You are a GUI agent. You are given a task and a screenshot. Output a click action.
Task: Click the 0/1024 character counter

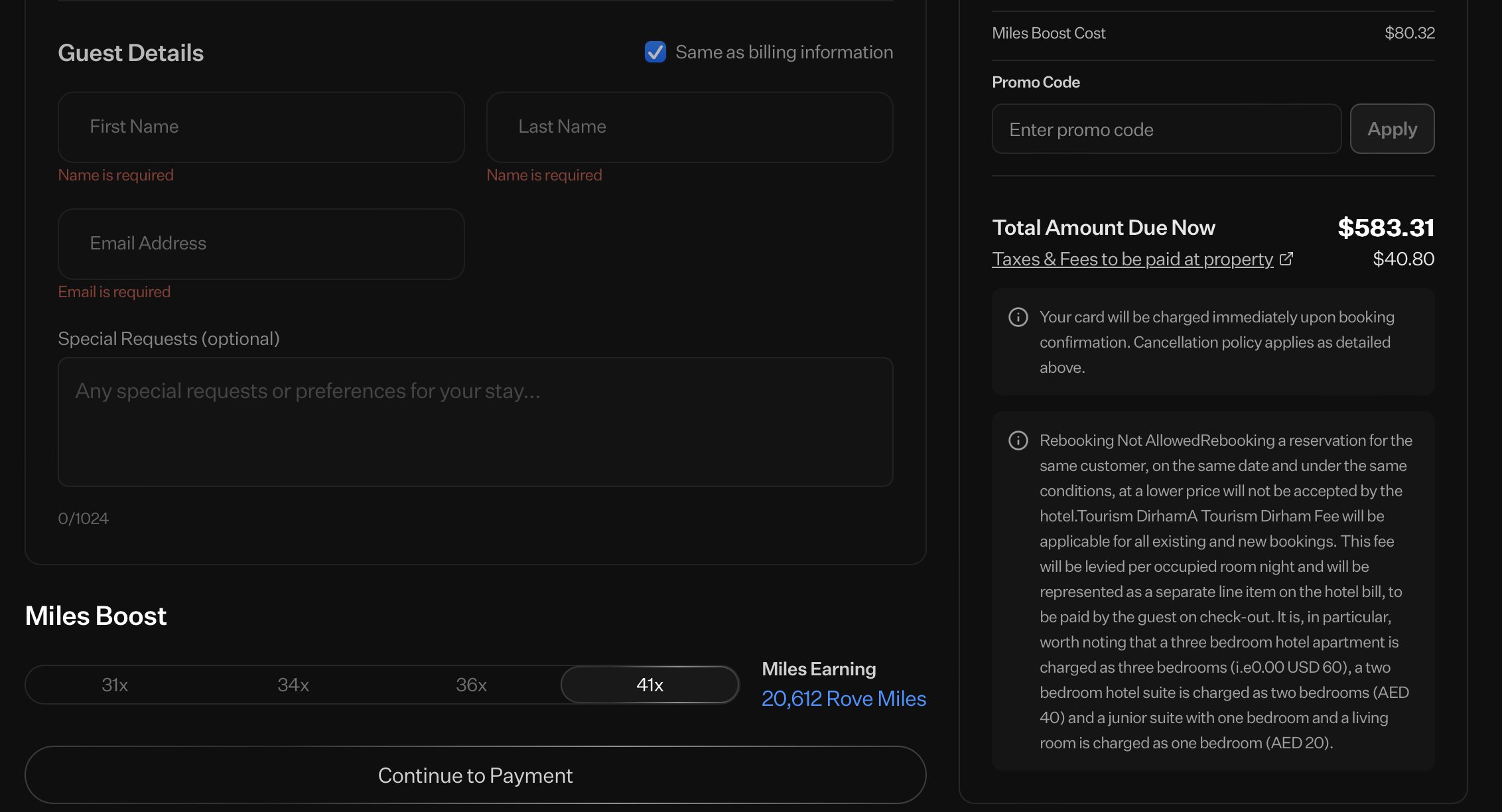coord(83,518)
